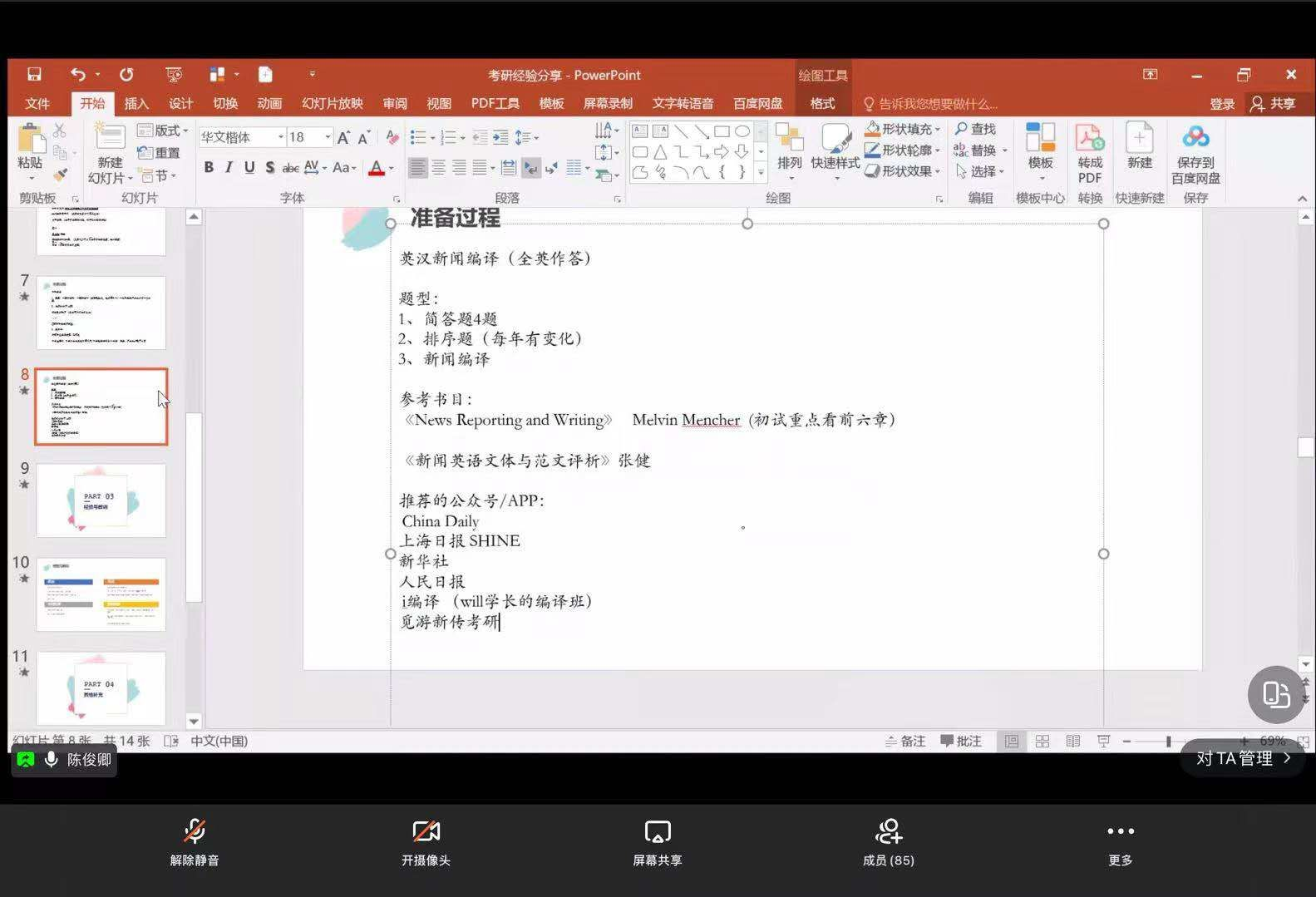
Task: Click the Format Painter brush icon
Action: 60,175
